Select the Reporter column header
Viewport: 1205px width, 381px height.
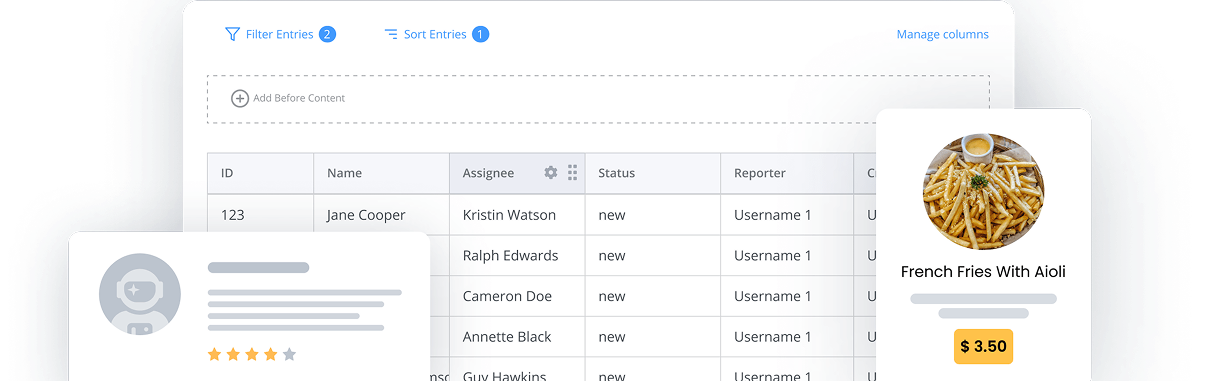[787, 173]
